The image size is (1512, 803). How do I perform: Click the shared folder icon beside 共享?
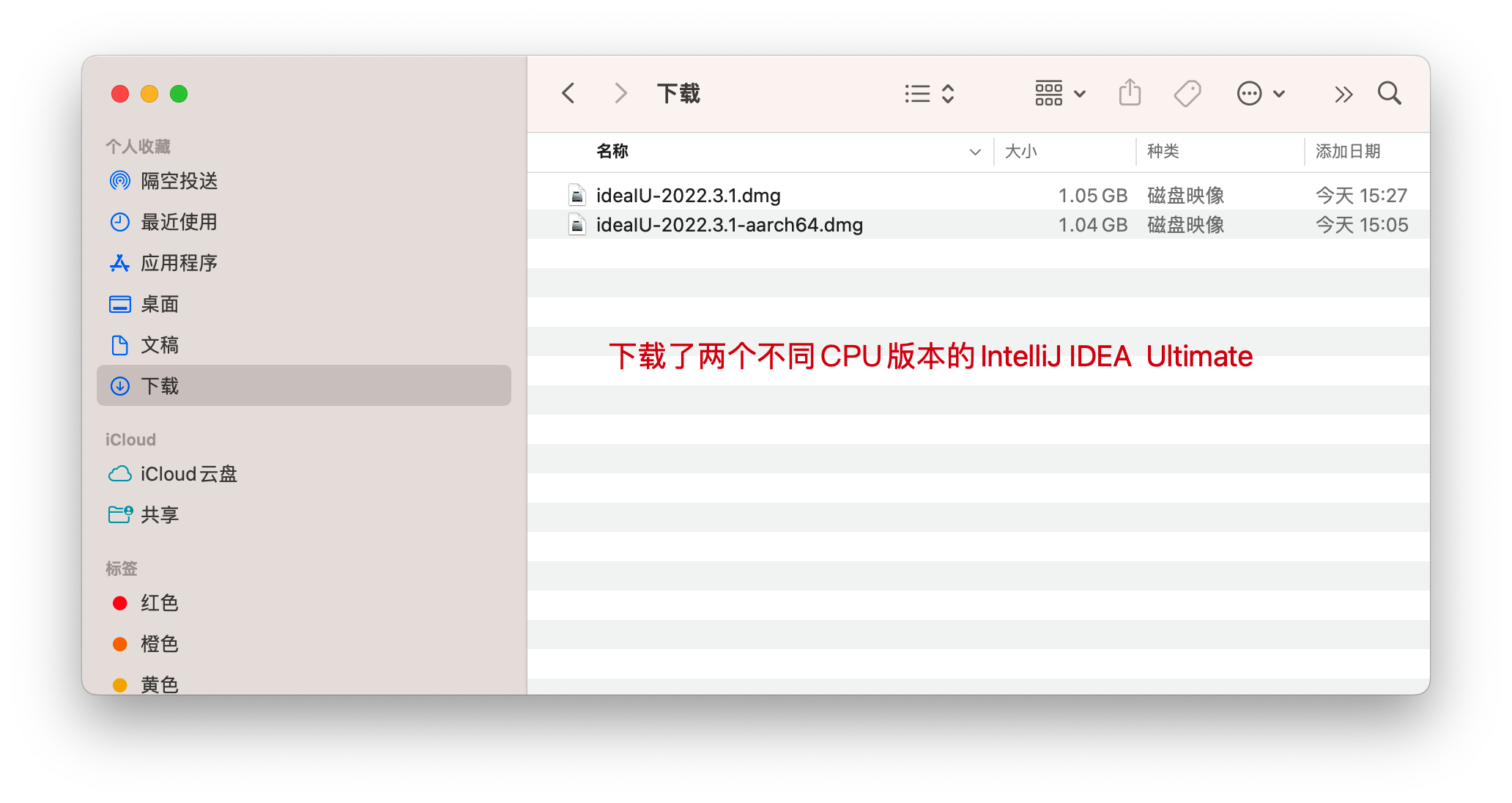[x=120, y=515]
